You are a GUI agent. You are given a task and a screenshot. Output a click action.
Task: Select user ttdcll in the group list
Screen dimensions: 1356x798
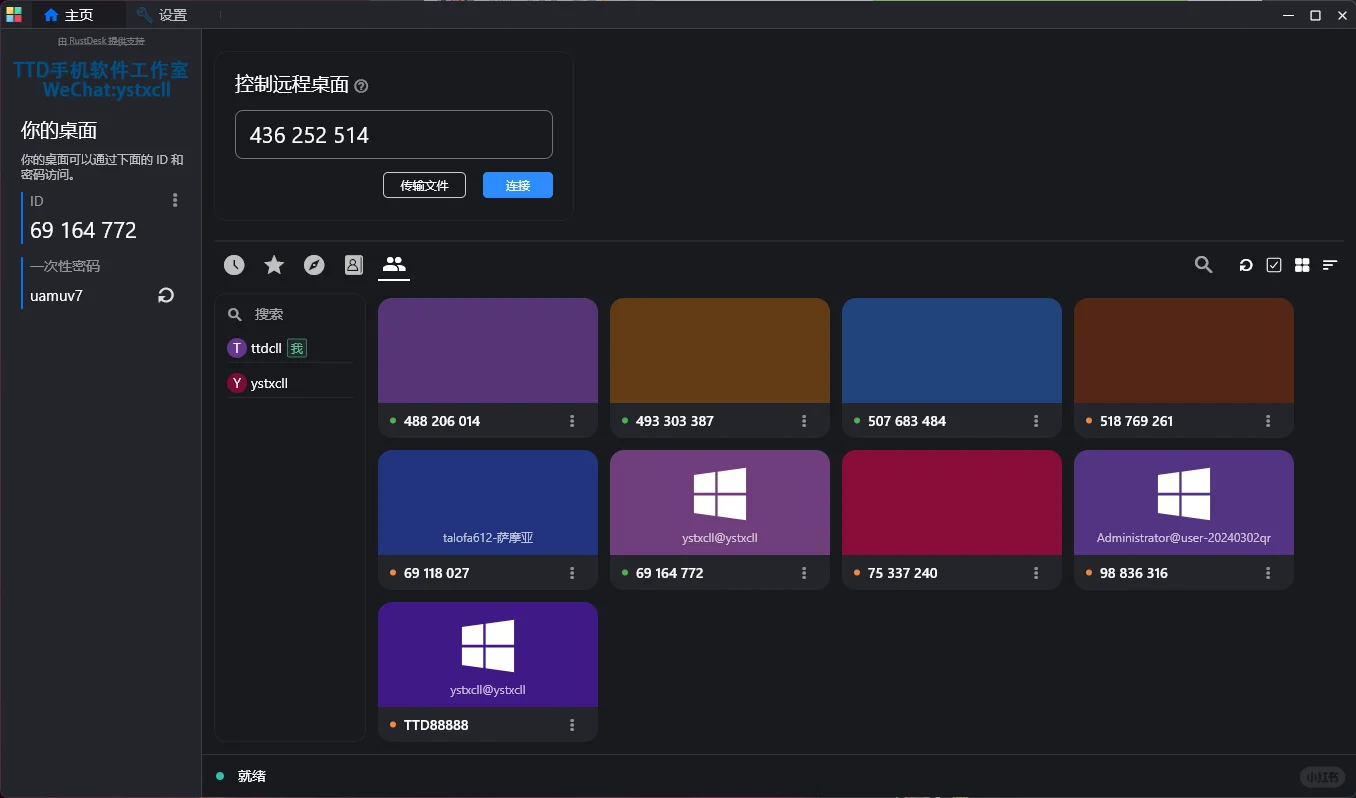(290, 348)
